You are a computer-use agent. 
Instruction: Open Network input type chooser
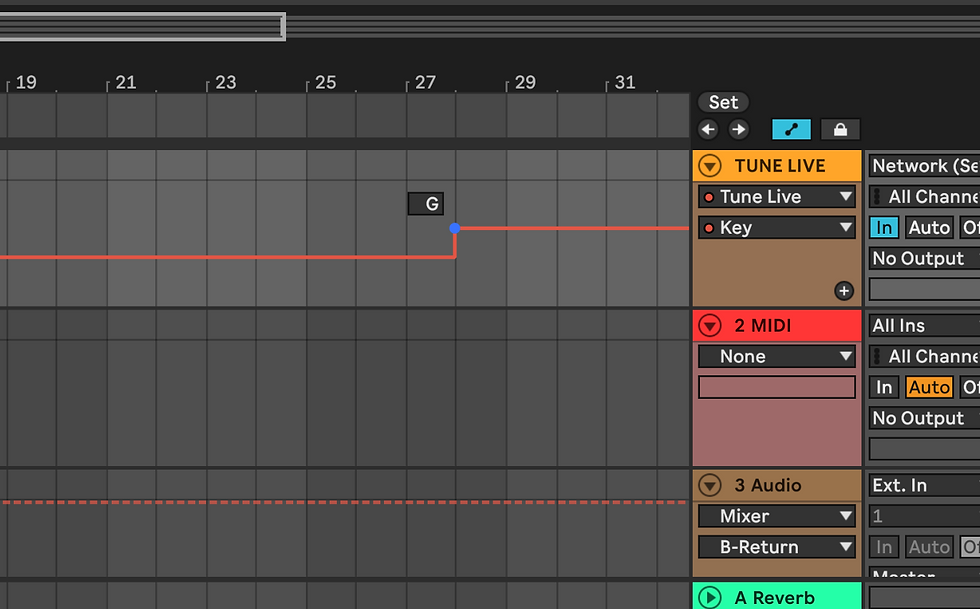pos(924,166)
